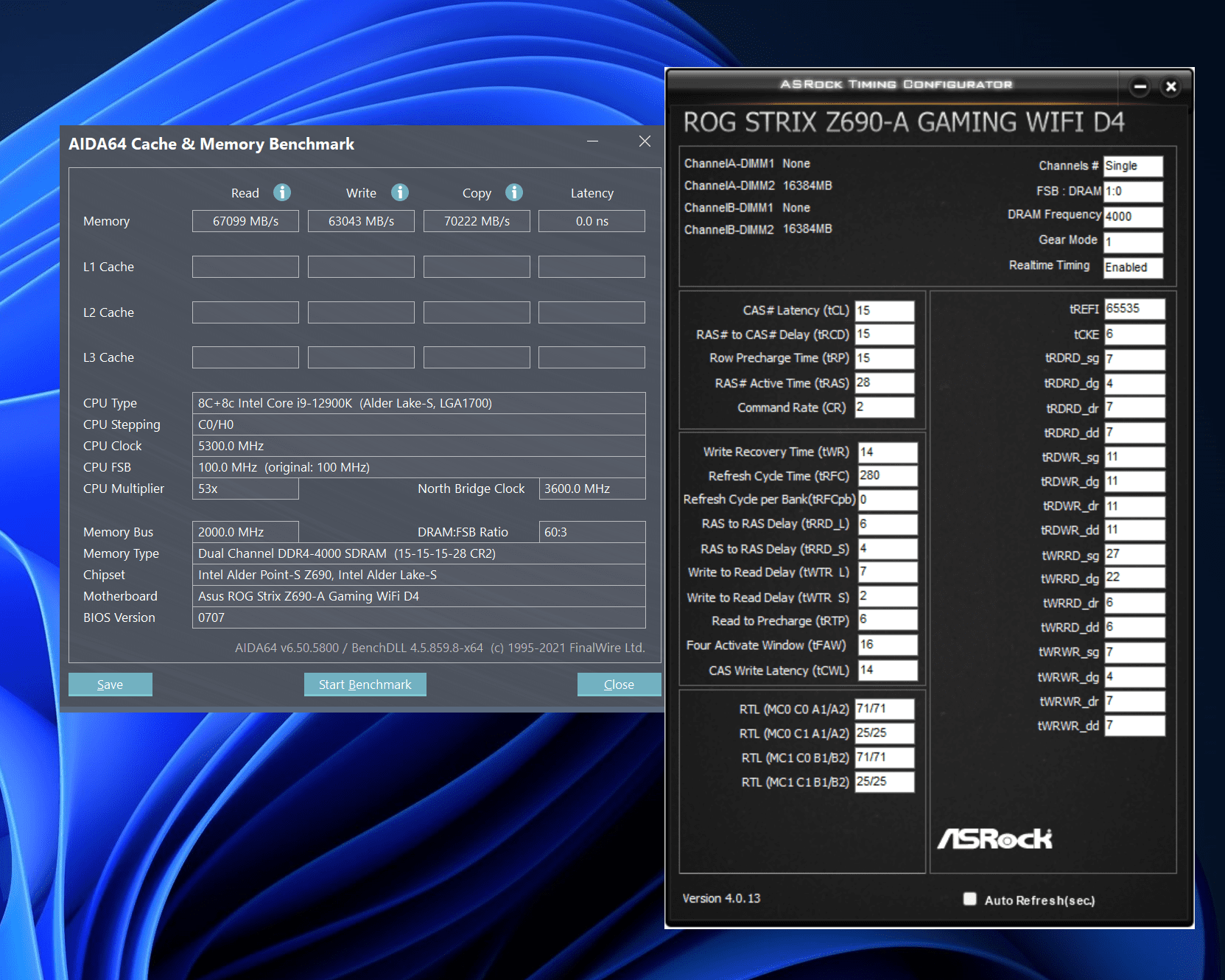1225x980 pixels.
Task: Click the Row Precharge Time (tRP) field
Action: coord(885,359)
